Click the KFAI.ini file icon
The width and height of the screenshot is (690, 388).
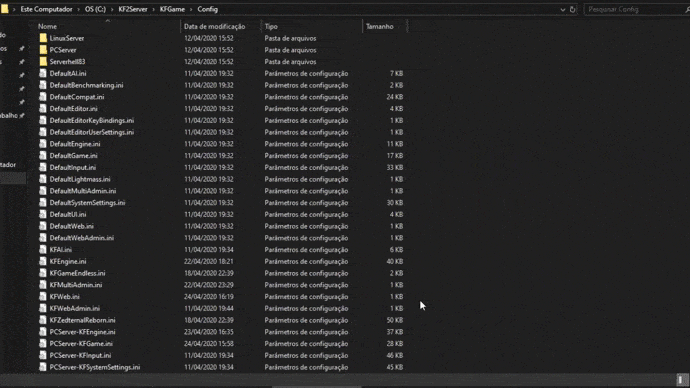[x=43, y=249]
